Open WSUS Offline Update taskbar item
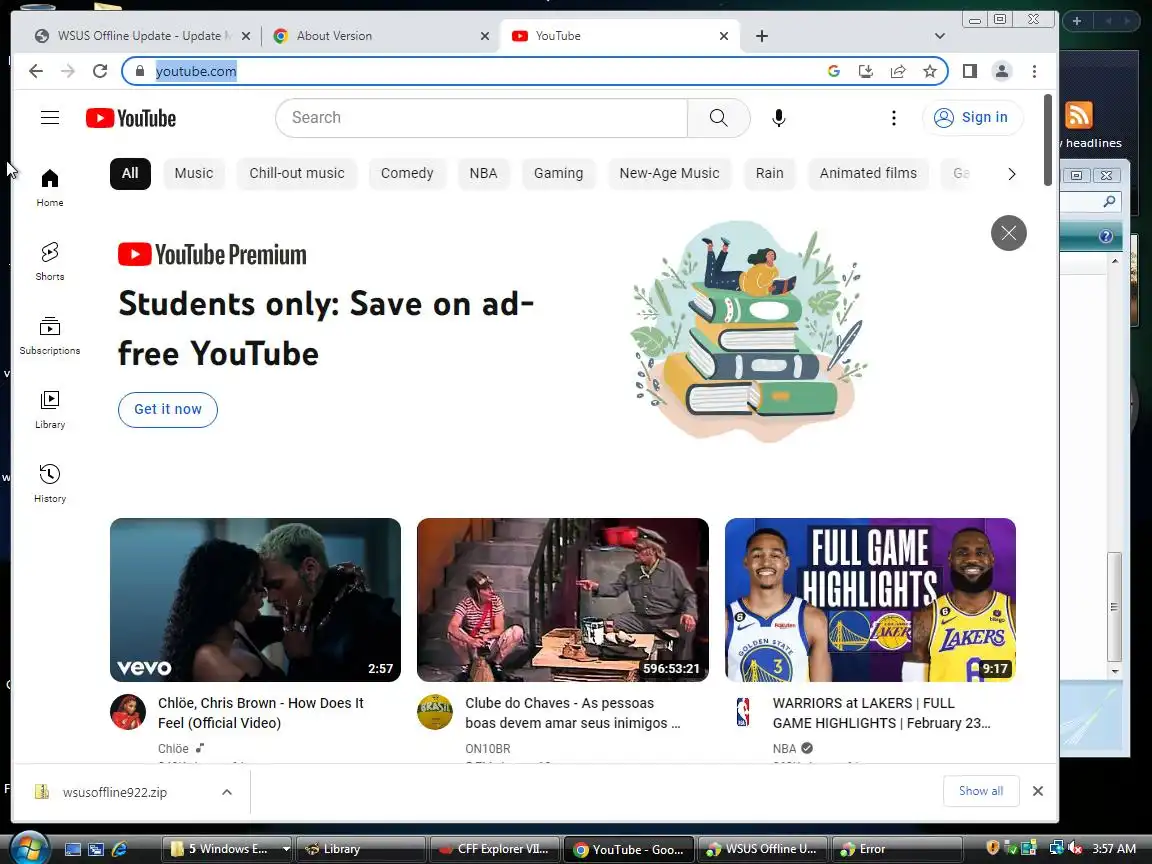This screenshot has width=1152, height=864. 763,849
